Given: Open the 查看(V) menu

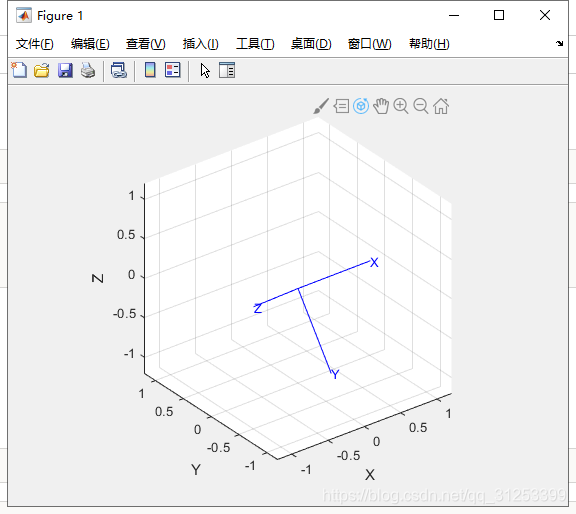Looking at the screenshot, I should [145, 44].
